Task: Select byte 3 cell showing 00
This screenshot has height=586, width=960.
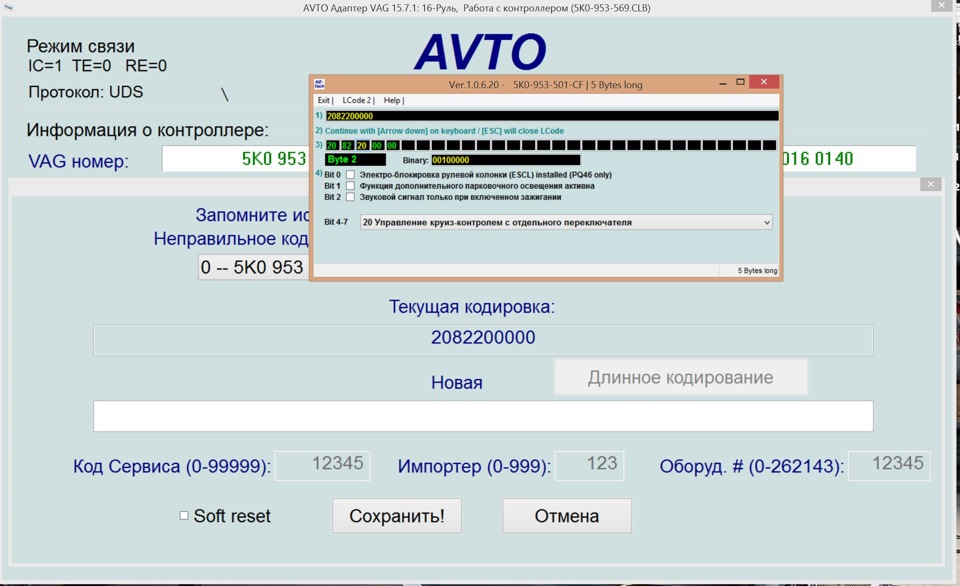Action: [x=377, y=146]
